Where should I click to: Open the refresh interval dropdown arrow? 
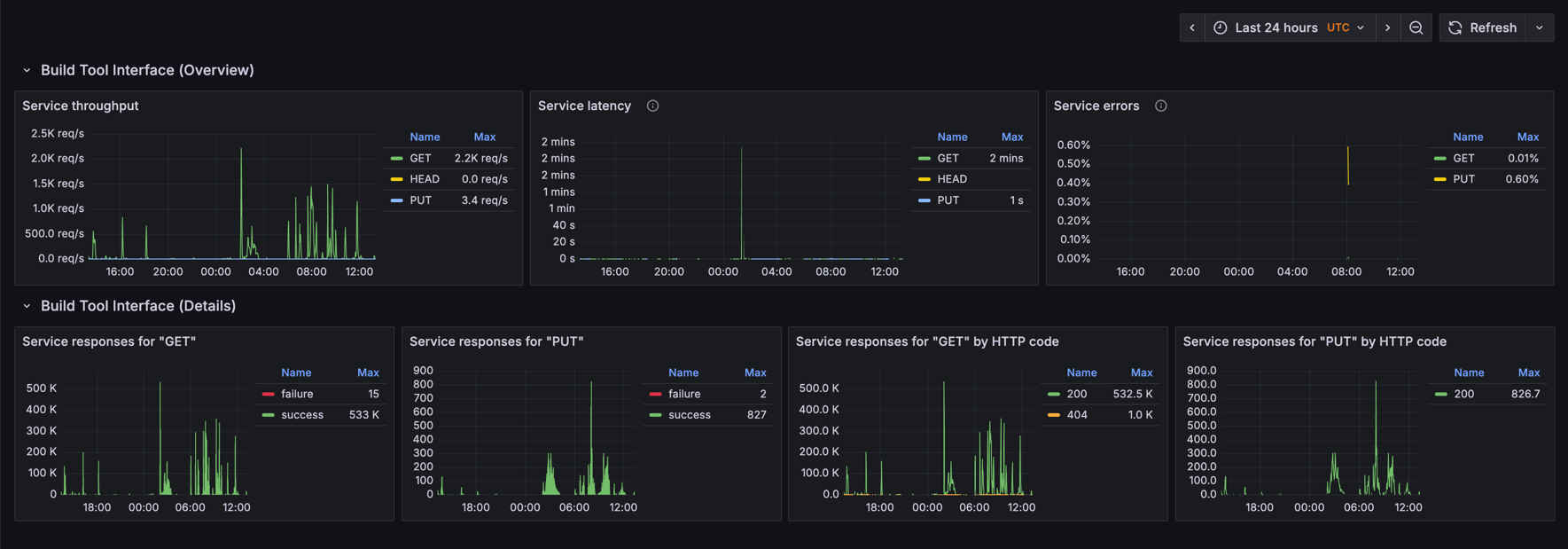point(1540,27)
